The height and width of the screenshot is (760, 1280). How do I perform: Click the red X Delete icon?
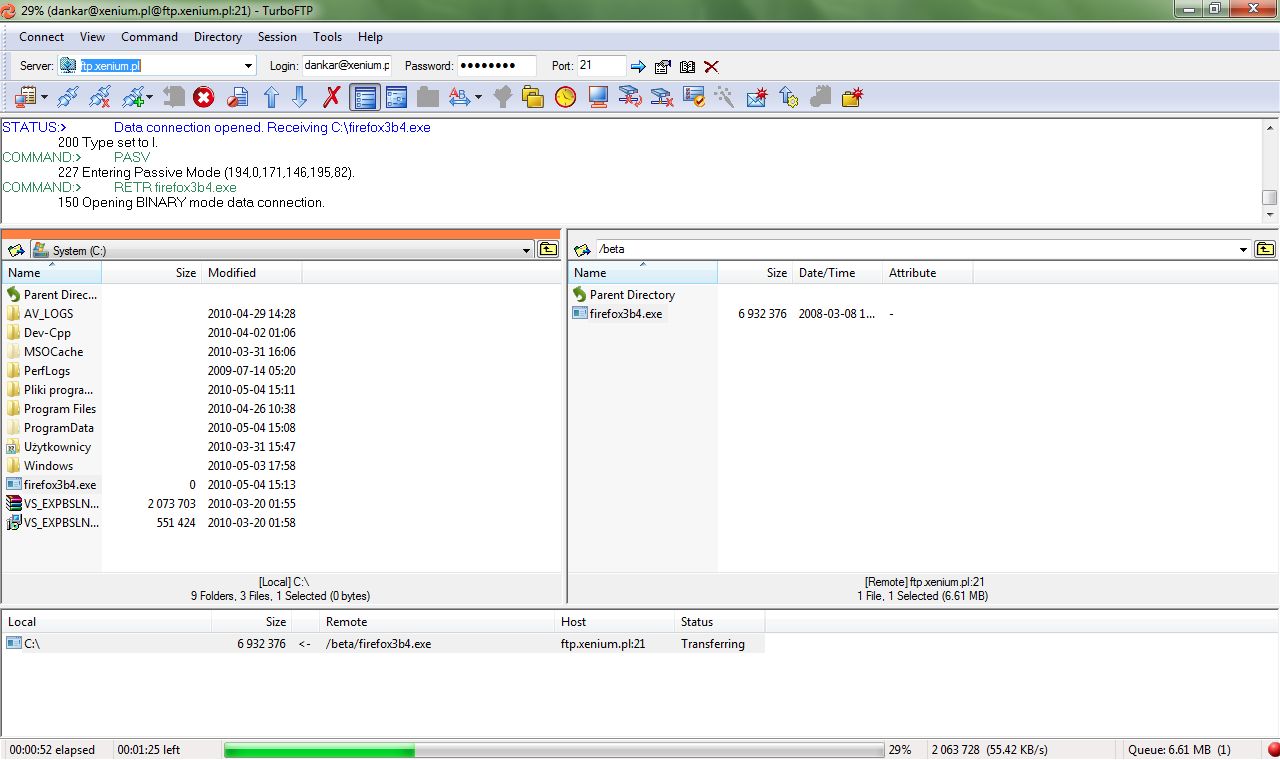pos(331,97)
